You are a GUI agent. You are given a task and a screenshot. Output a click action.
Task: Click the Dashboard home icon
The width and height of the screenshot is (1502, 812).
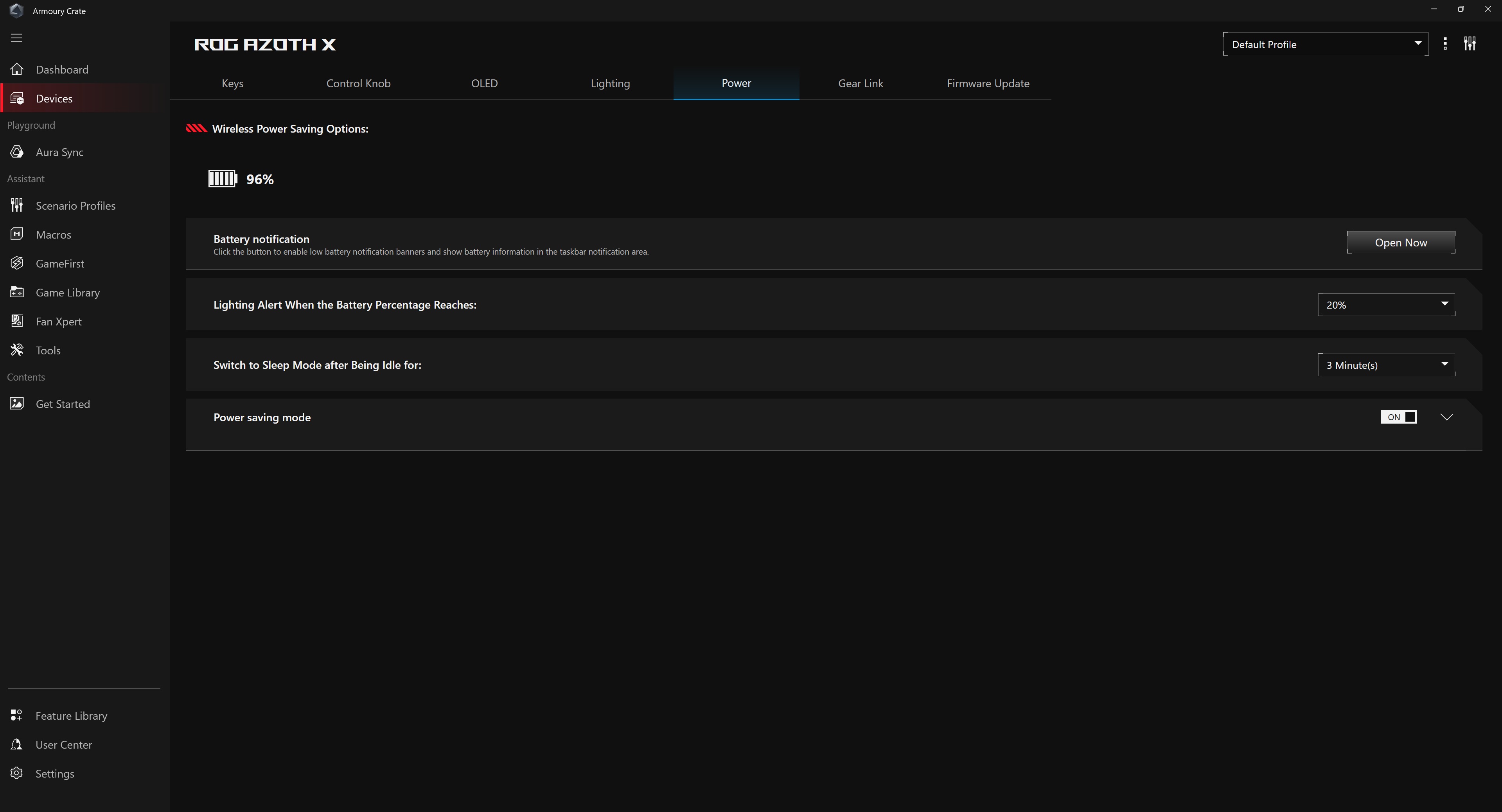[17, 69]
